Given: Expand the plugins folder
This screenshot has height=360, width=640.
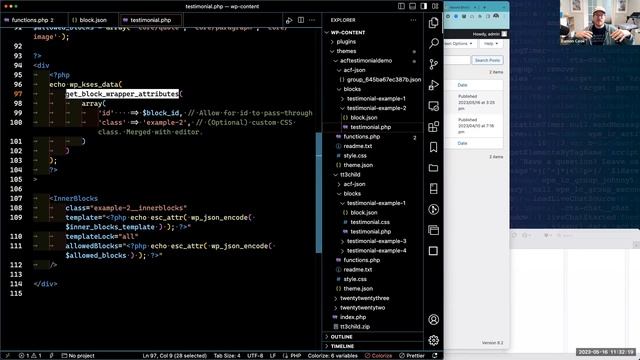Looking at the screenshot, I should pyautogui.click(x=346, y=42).
